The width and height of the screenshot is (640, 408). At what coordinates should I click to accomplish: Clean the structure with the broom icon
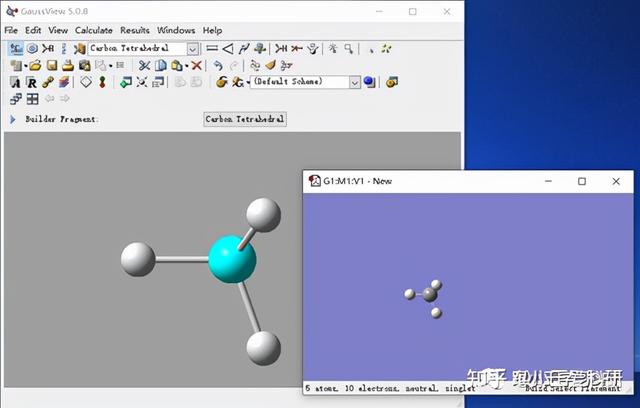[x=270, y=65]
